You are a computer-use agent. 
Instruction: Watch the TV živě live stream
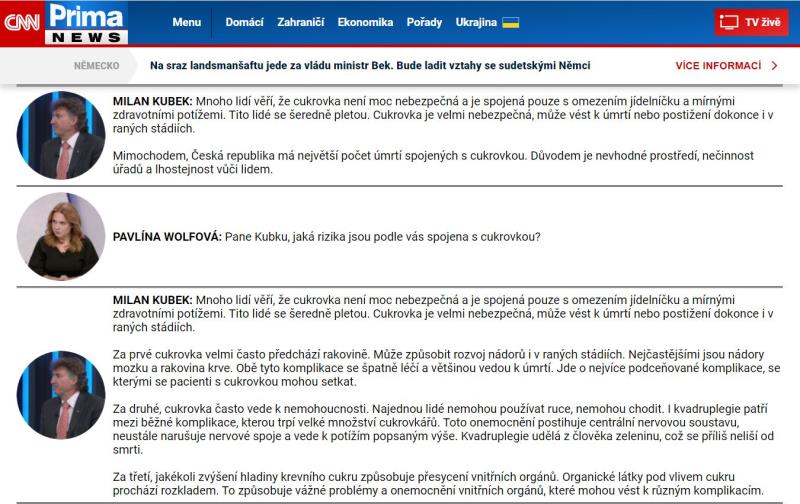[751, 22]
